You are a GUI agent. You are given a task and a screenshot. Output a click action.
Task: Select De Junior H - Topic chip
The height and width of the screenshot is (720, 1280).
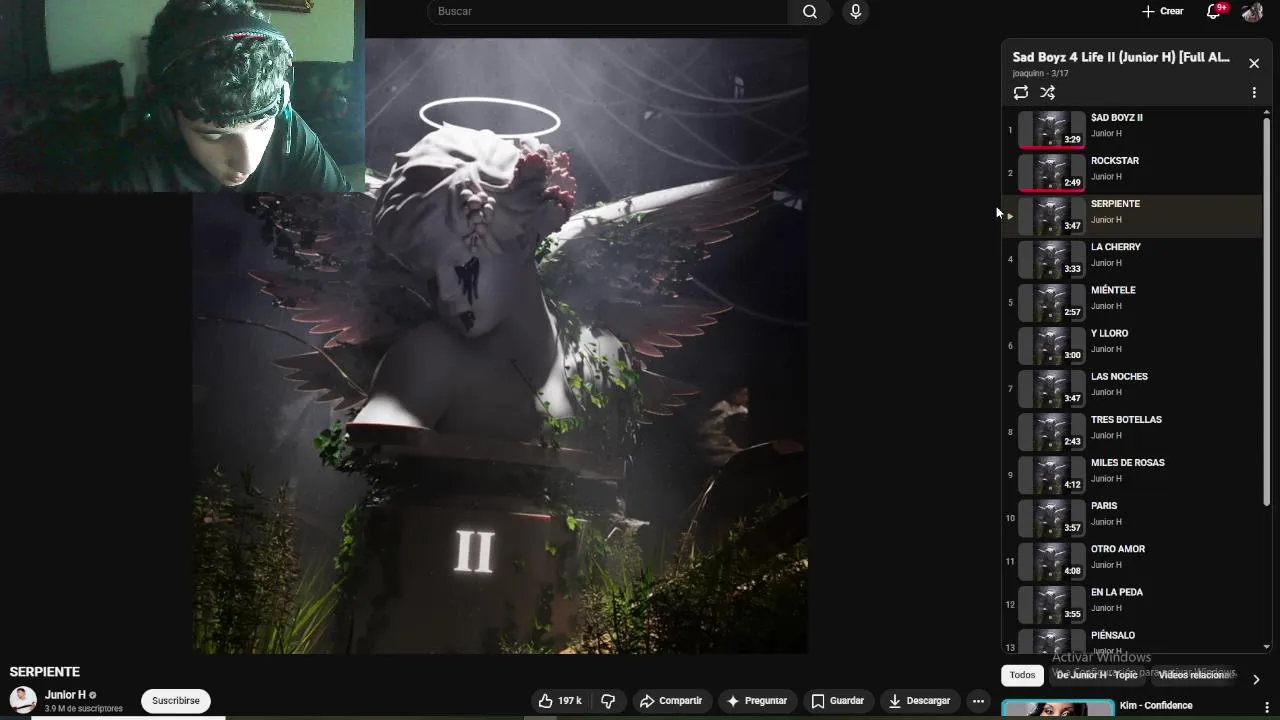point(1097,675)
